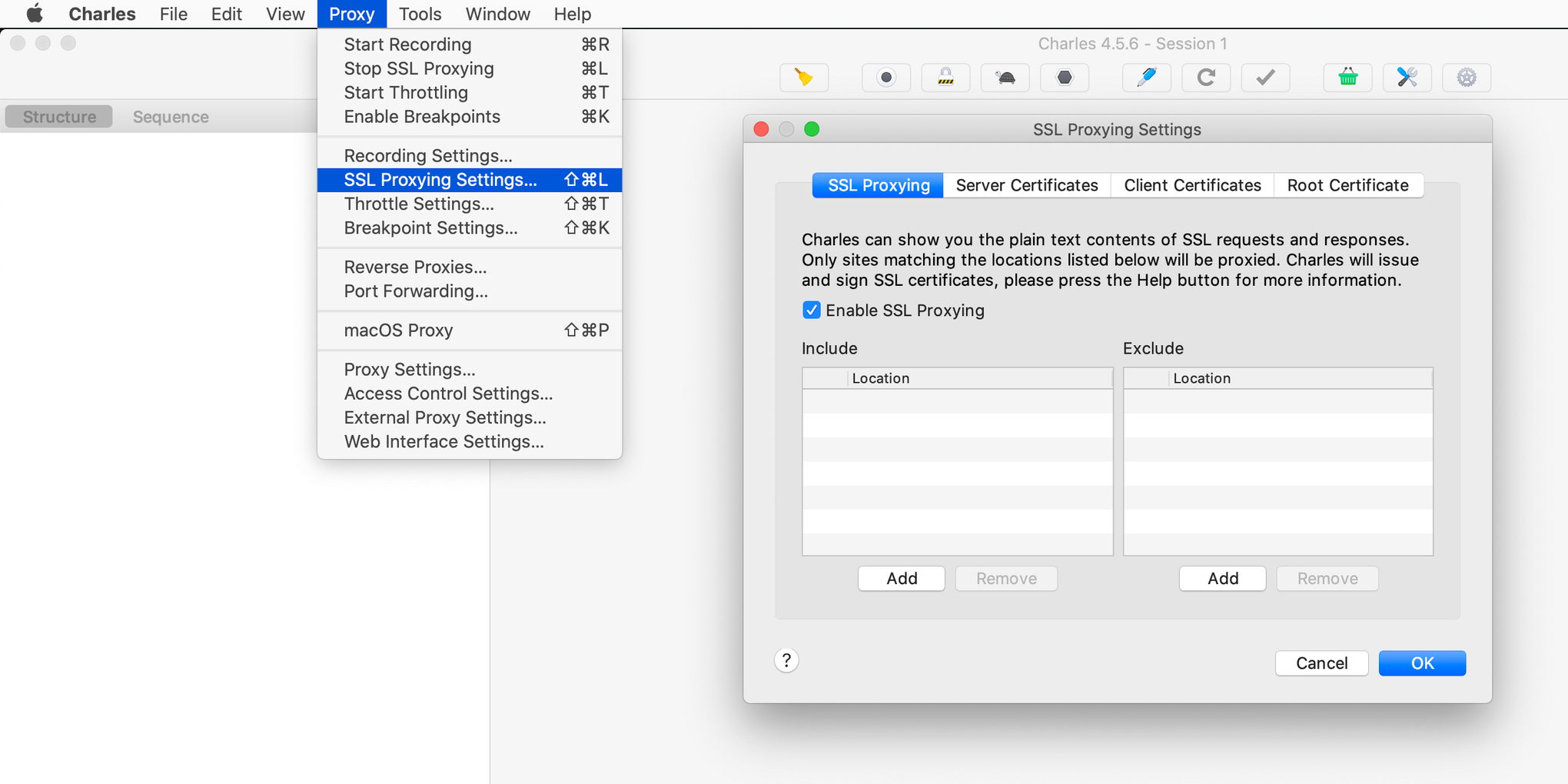1568x784 pixels.
Task: Click the green basket toolbar icon
Action: 1348,78
